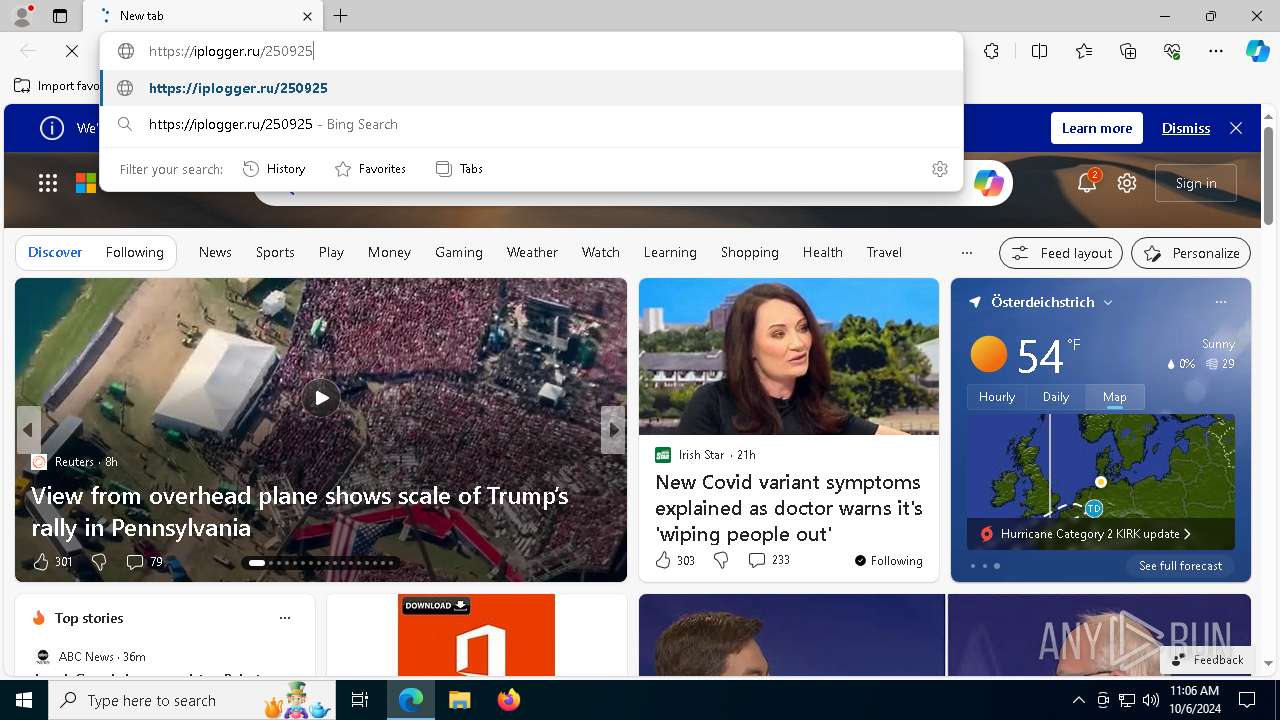Show the Daily forecast tab
Image resolution: width=1280 pixels, height=720 pixels.
coord(1056,397)
